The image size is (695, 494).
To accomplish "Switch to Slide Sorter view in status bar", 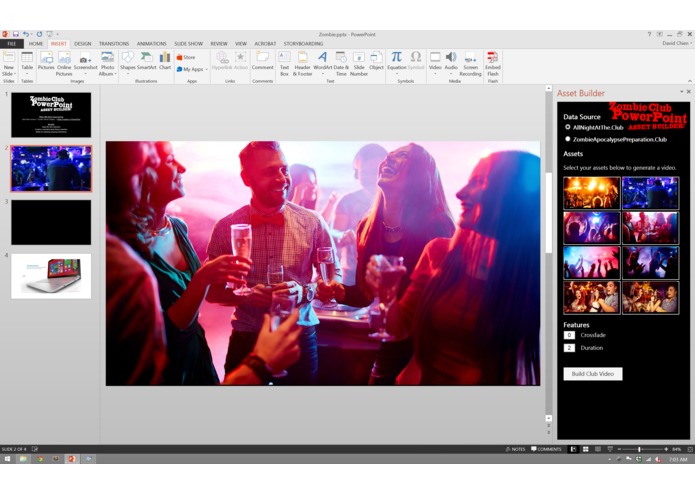I will (x=586, y=449).
